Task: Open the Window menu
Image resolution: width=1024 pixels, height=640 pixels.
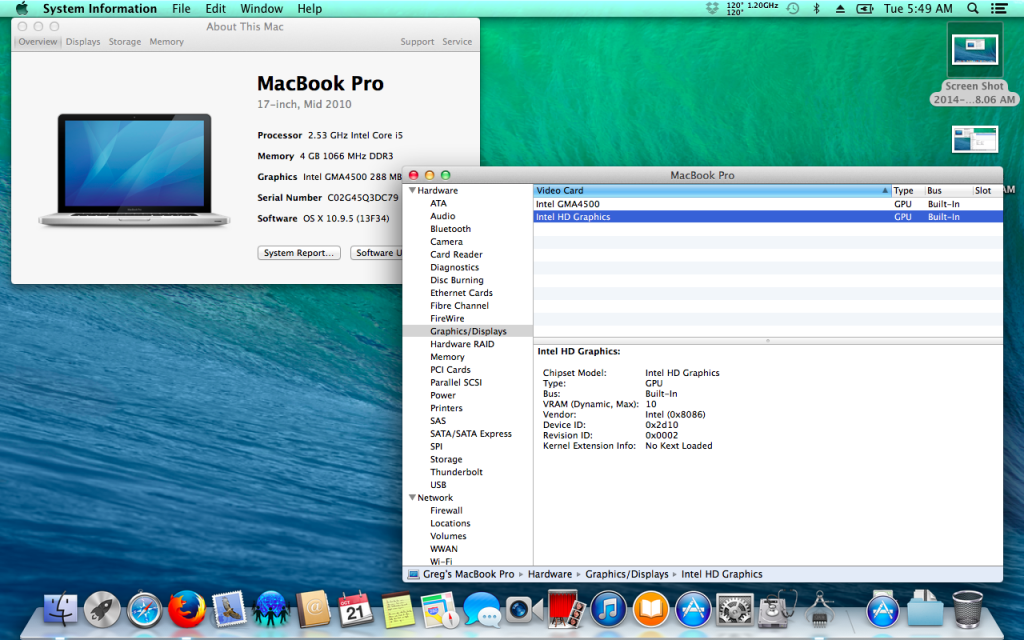Action: point(261,8)
